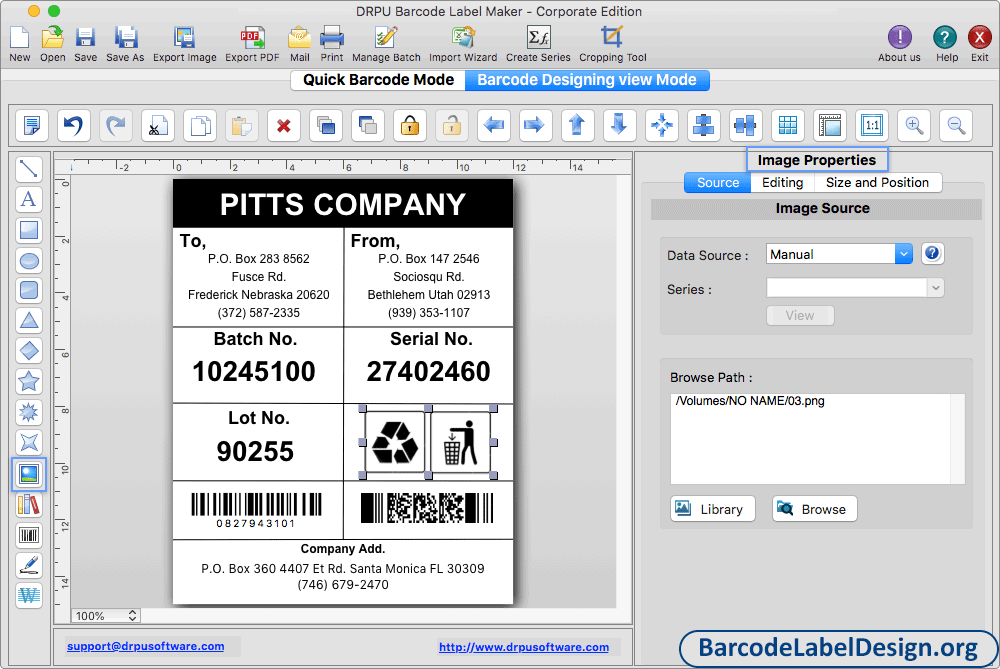
Task: Zoom out of the label canvas
Action: pyautogui.click(x=956, y=125)
